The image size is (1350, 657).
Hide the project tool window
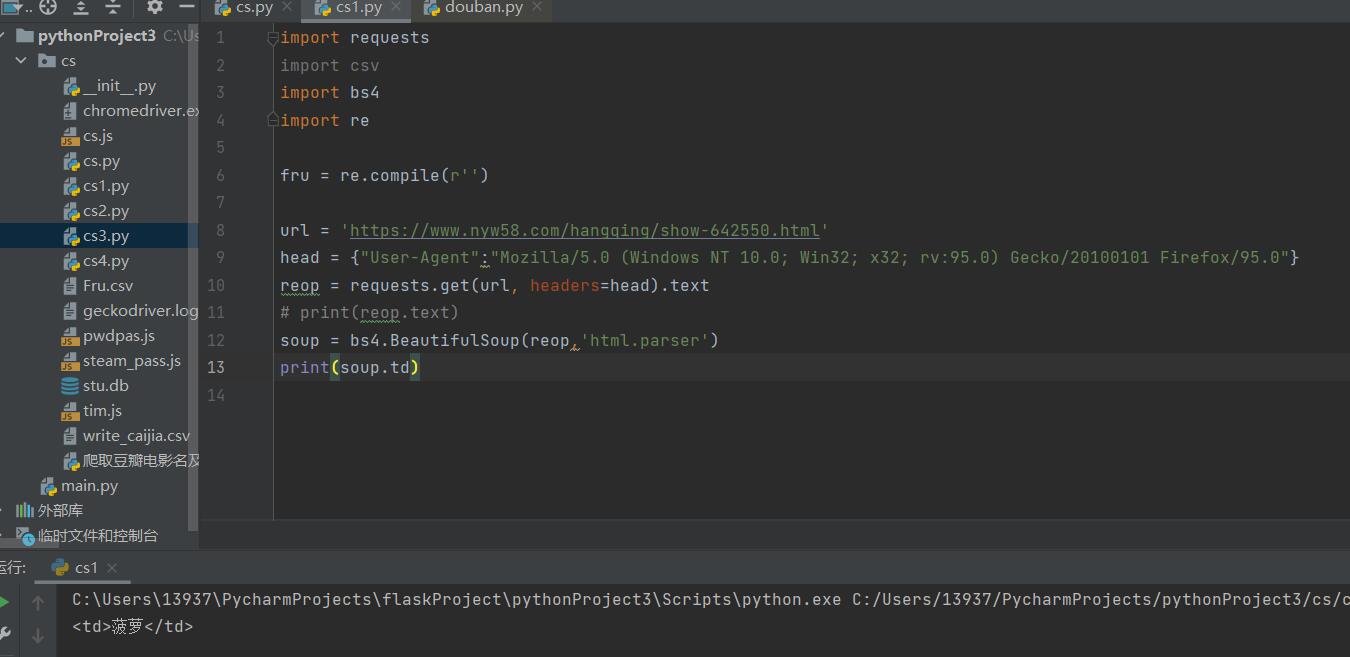pos(186,7)
